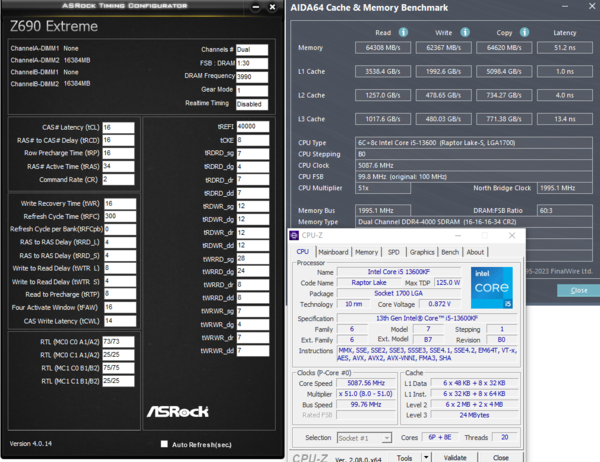Screen dimensions: 600x462
Task: Click the RTL (MC1 C0 B1/B2) field
Action: tap(118, 368)
